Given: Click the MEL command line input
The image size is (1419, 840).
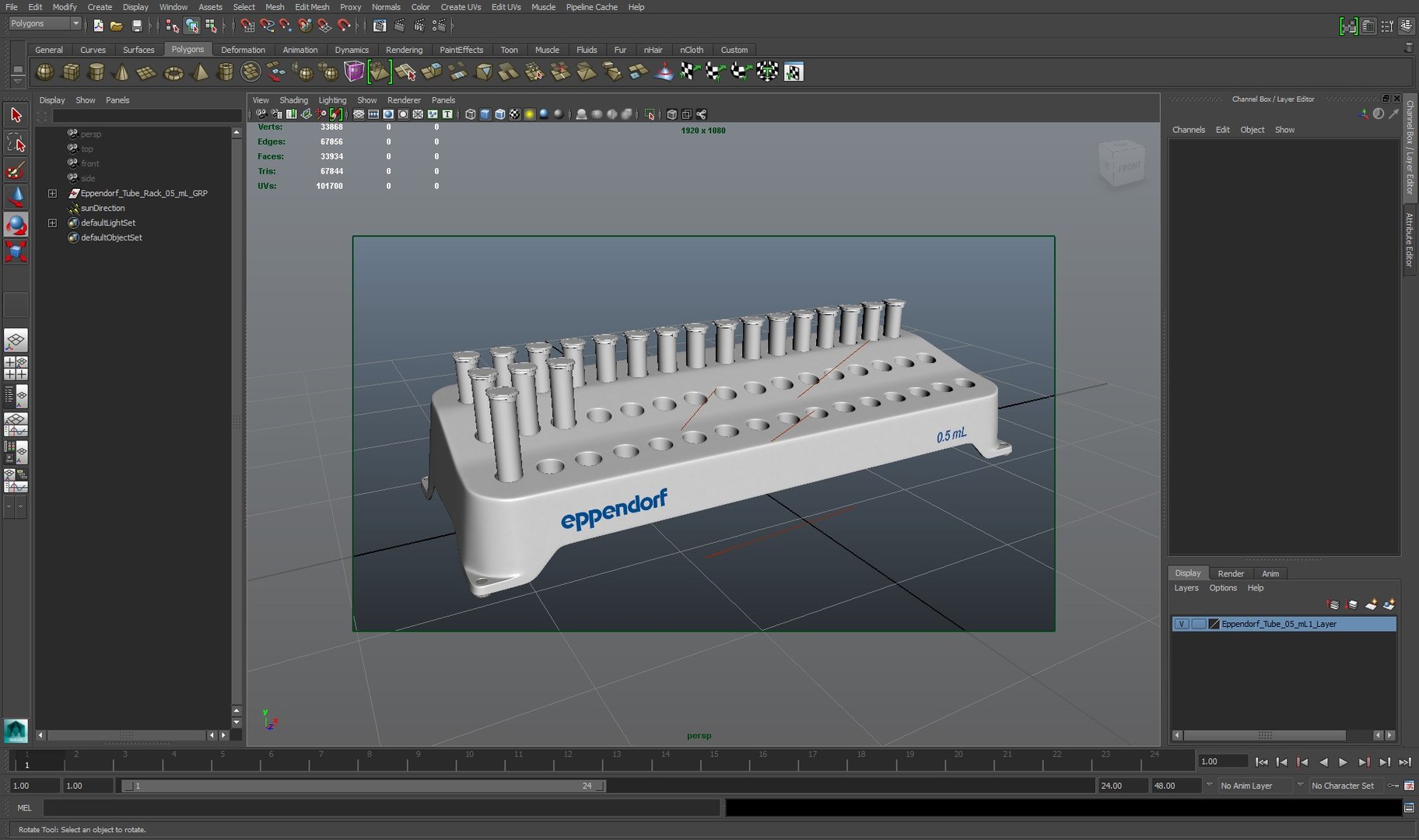Looking at the screenshot, I should pos(381,808).
